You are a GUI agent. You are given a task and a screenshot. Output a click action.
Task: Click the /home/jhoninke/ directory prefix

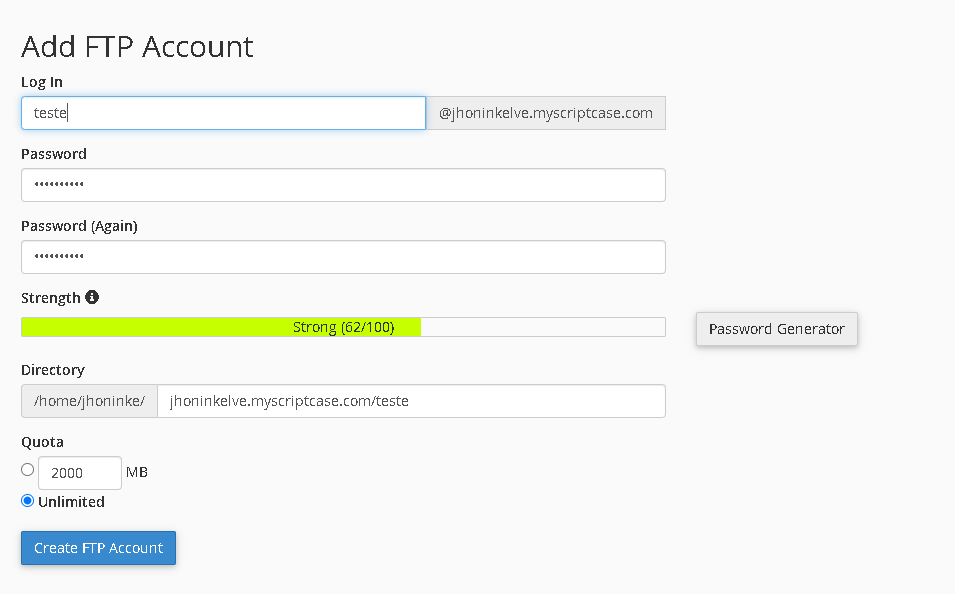coord(90,401)
